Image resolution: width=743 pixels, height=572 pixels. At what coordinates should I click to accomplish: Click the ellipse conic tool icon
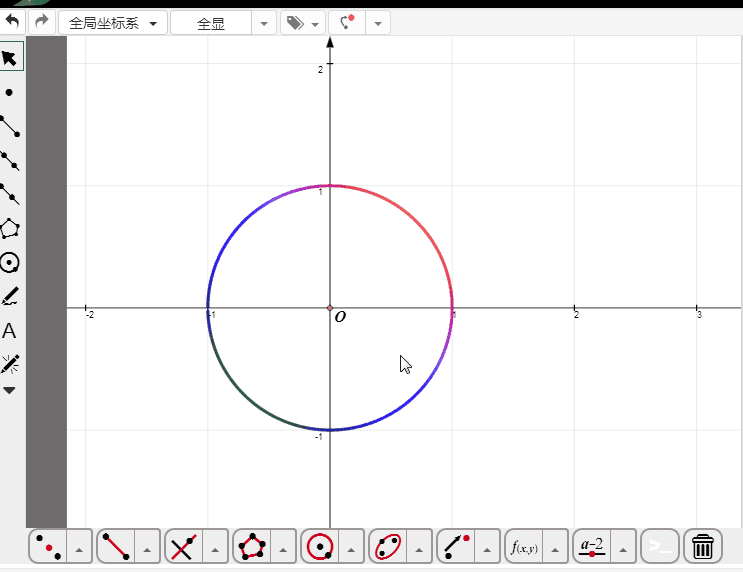pyautogui.click(x=388, y=546)
